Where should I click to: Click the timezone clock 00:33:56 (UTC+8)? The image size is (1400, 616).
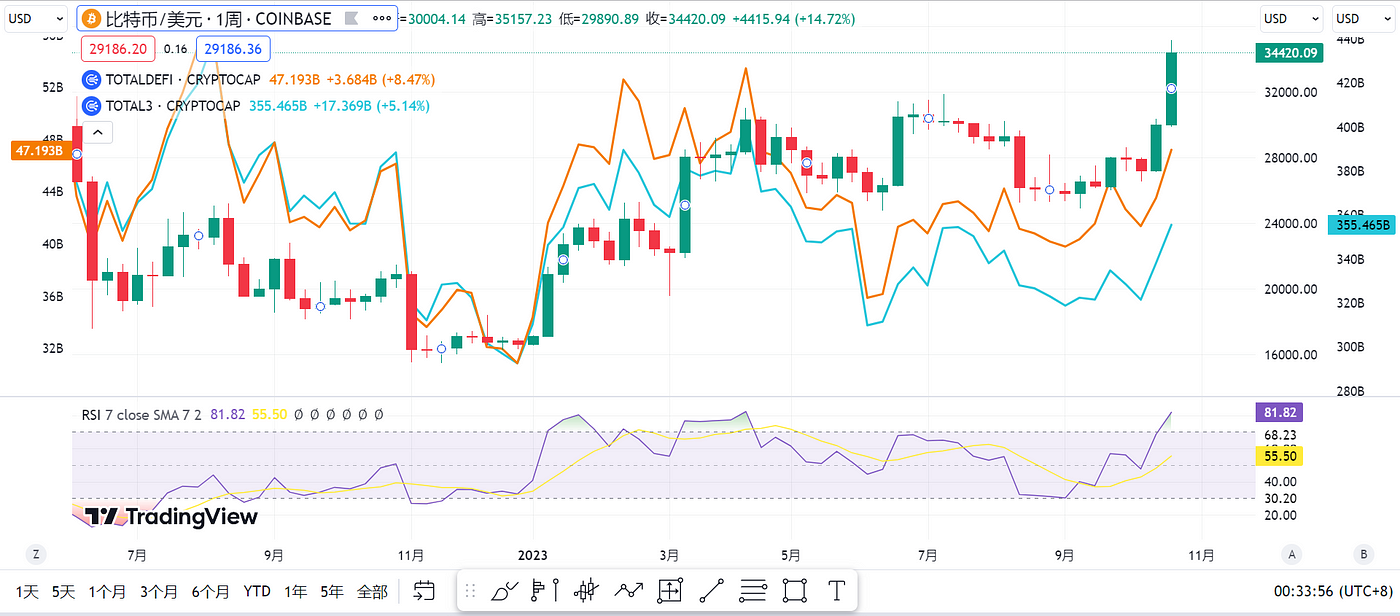pos(1333,591)
